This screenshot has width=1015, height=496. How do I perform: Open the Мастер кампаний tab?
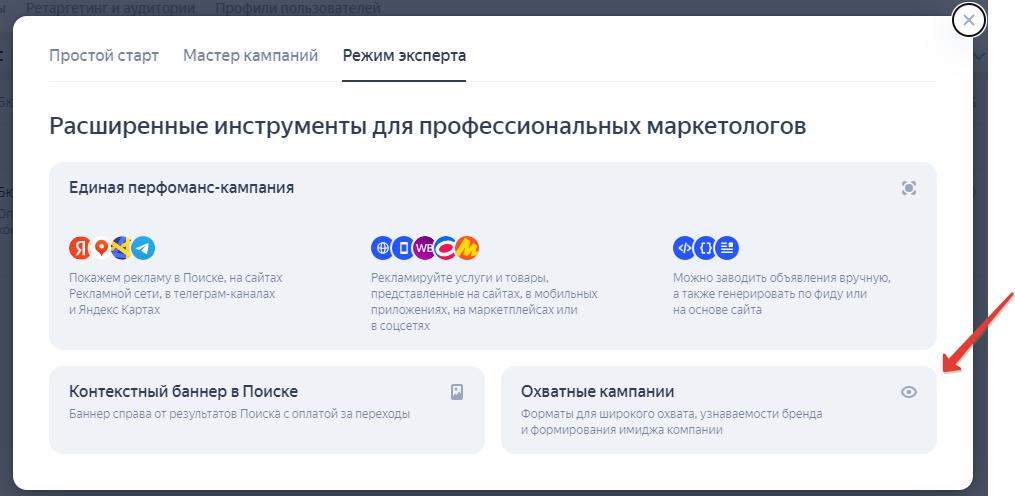(x=251, y=56)
